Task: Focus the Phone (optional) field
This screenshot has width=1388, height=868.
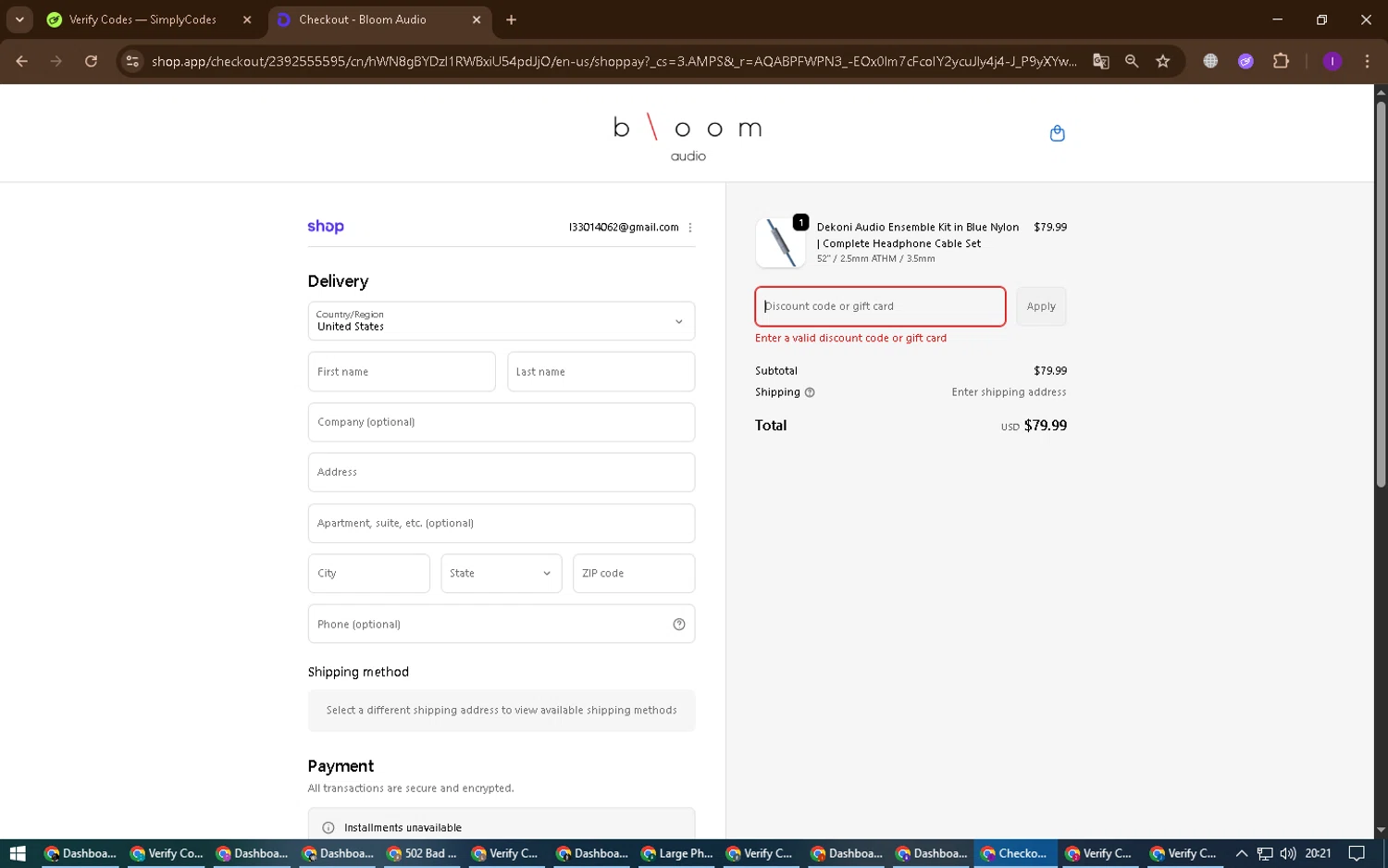Action: 502,624
